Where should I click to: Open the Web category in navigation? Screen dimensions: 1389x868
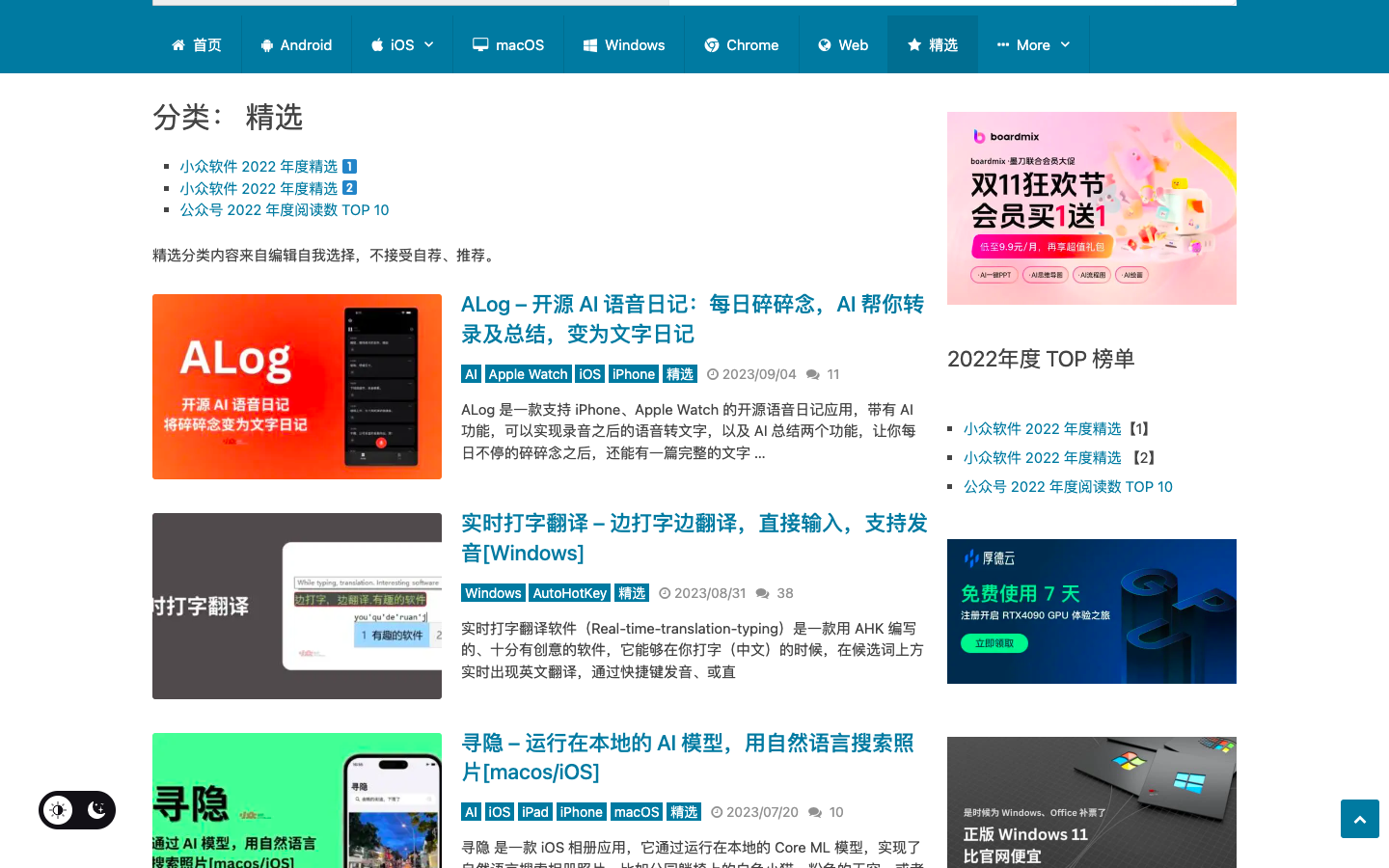[x=843, y=45]
